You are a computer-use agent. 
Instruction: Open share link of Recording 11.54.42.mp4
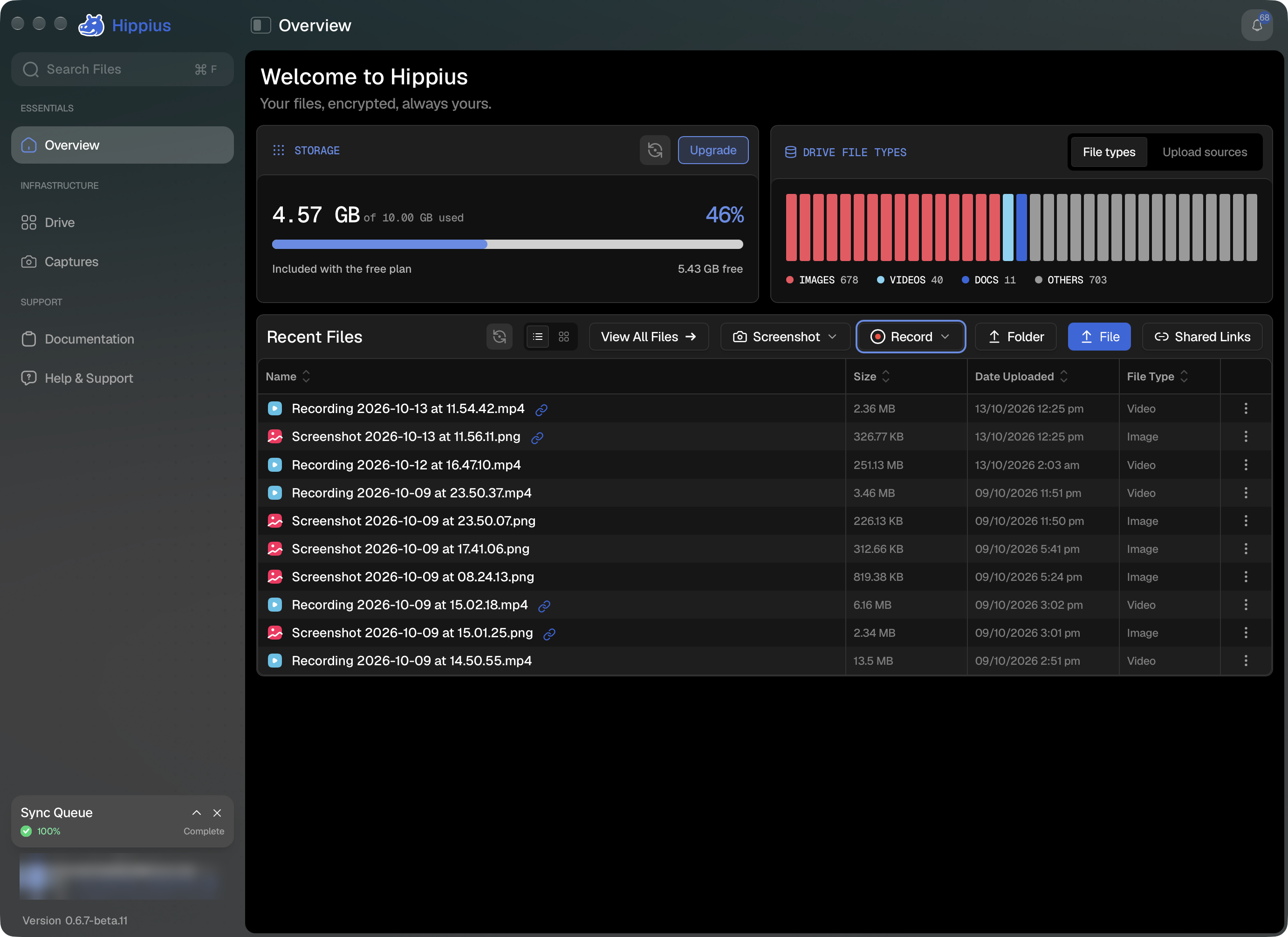541,410
